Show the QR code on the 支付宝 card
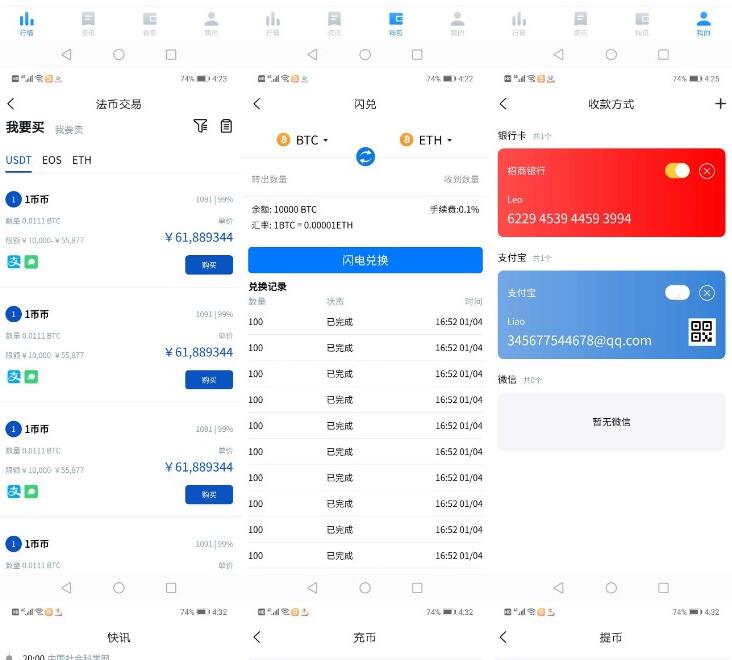The height and width of the screenshot is (660, 732). (x=702, y=332)
